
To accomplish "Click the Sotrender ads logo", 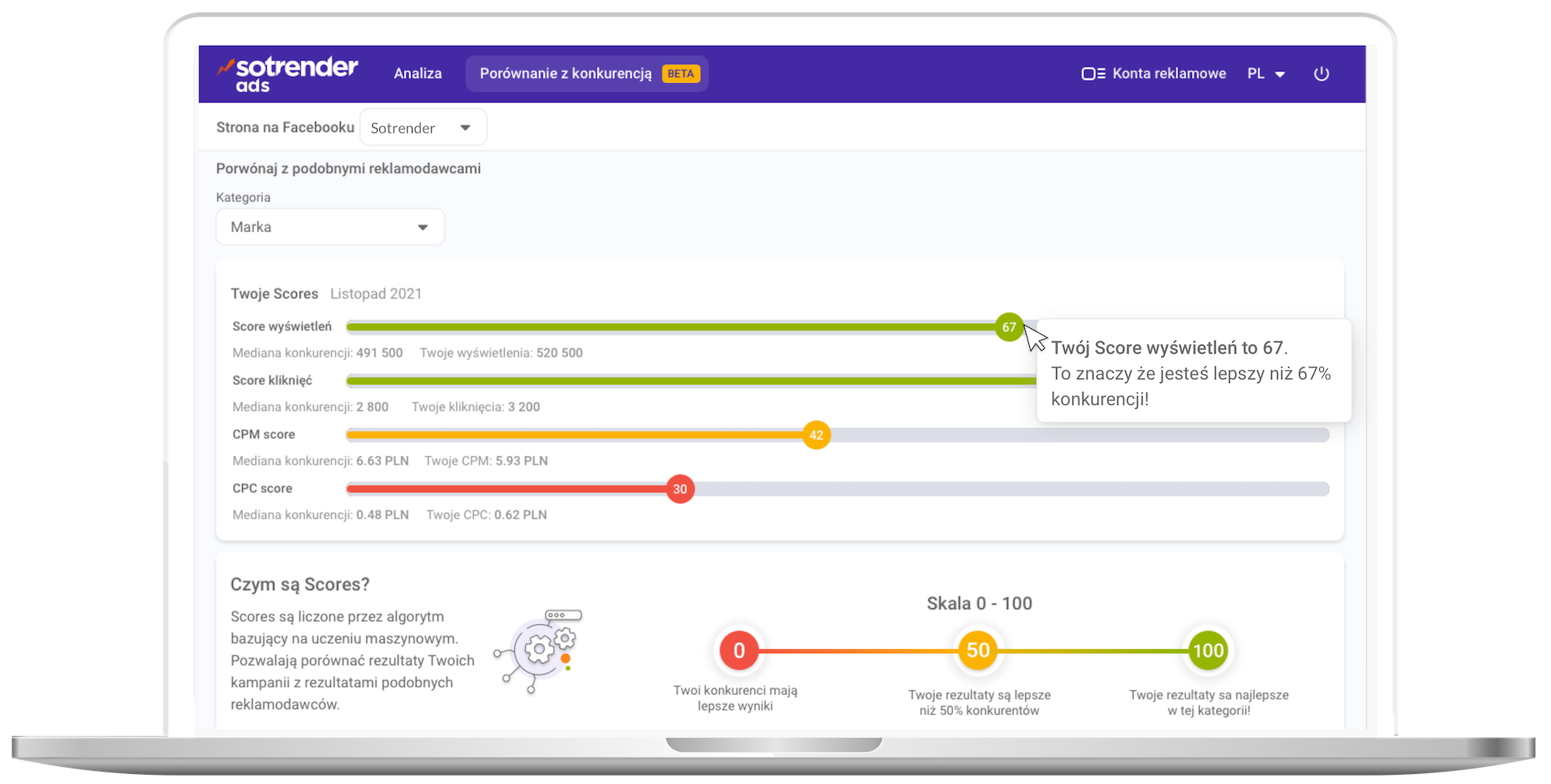I will pyautogui.click(x=288, y=74).
